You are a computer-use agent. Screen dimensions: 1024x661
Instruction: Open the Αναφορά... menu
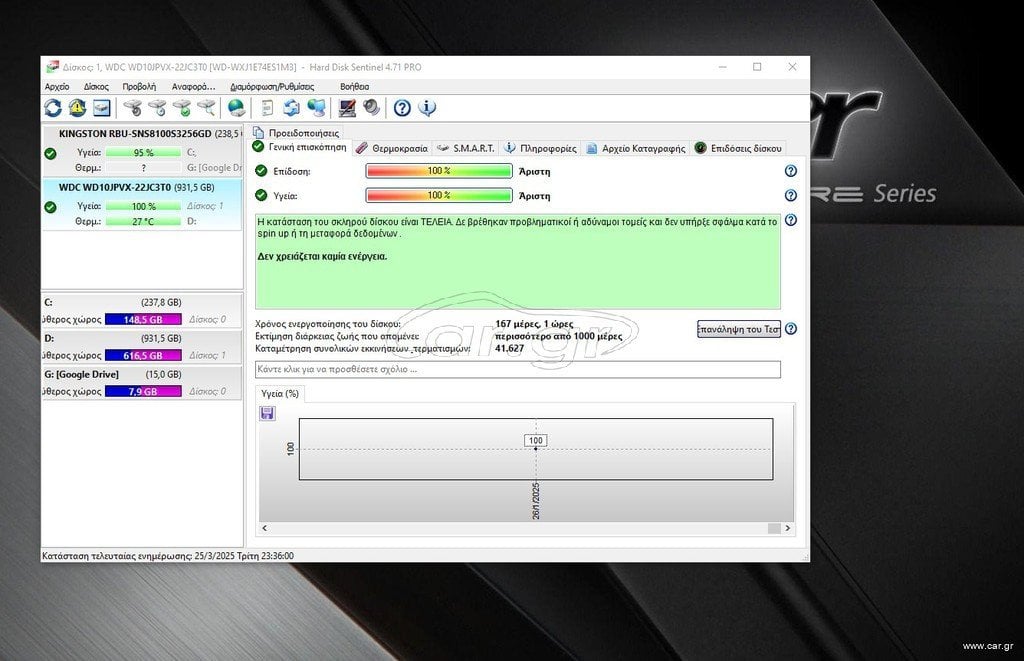coord(193,87)
